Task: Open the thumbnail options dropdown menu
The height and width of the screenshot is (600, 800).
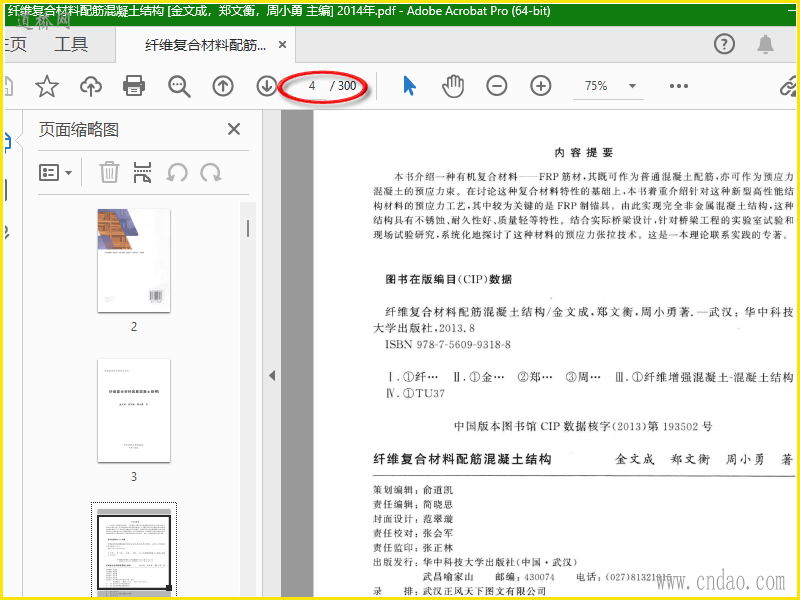Action: click(x=55, y=172)
